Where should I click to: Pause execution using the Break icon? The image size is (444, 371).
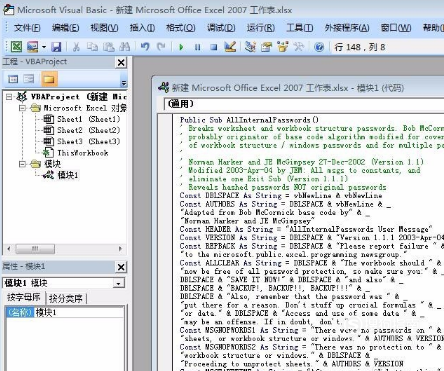click(x=198, y=47)
